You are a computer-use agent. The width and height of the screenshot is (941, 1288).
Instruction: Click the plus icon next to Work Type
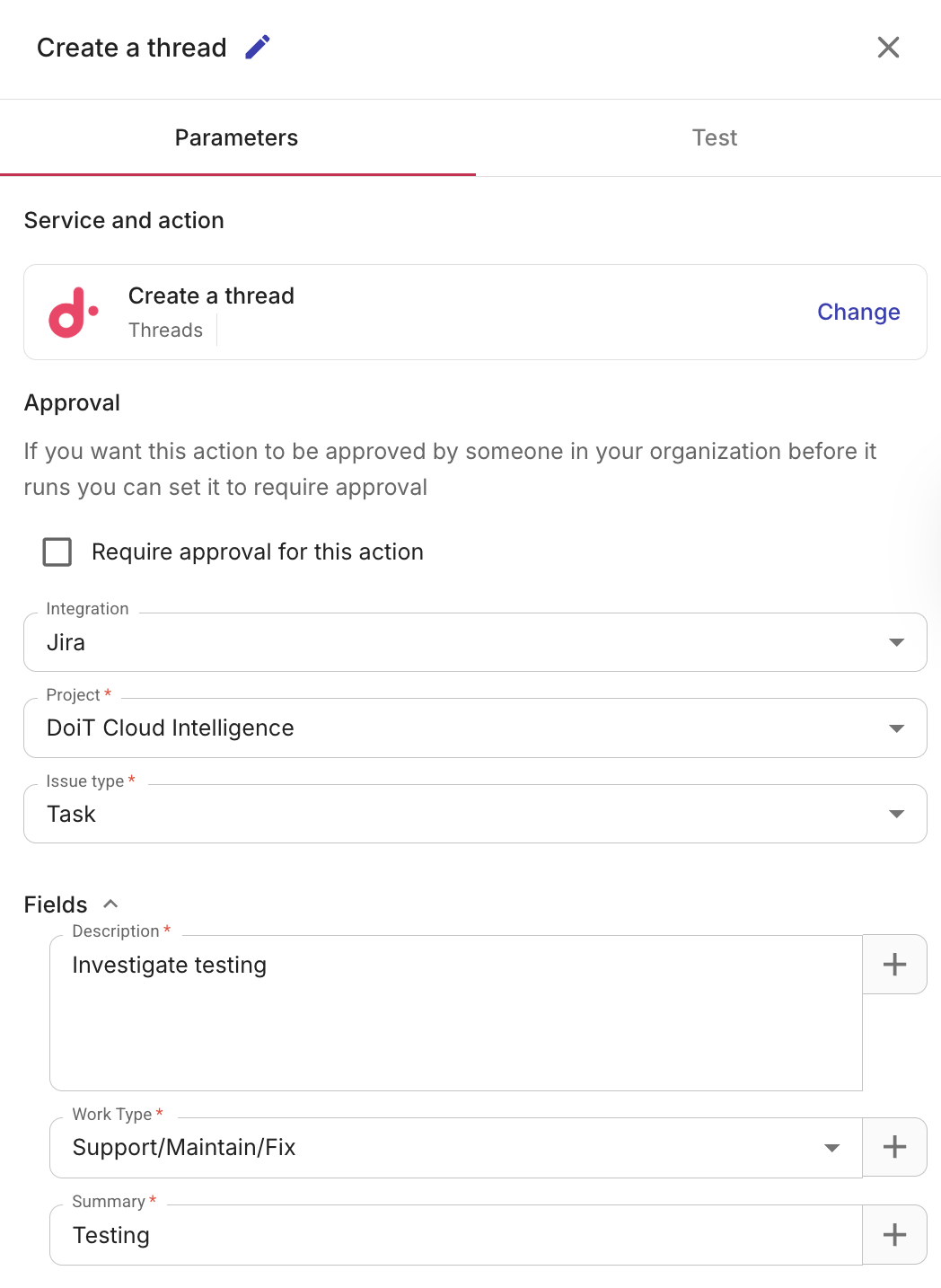(x=894, y=1146)
